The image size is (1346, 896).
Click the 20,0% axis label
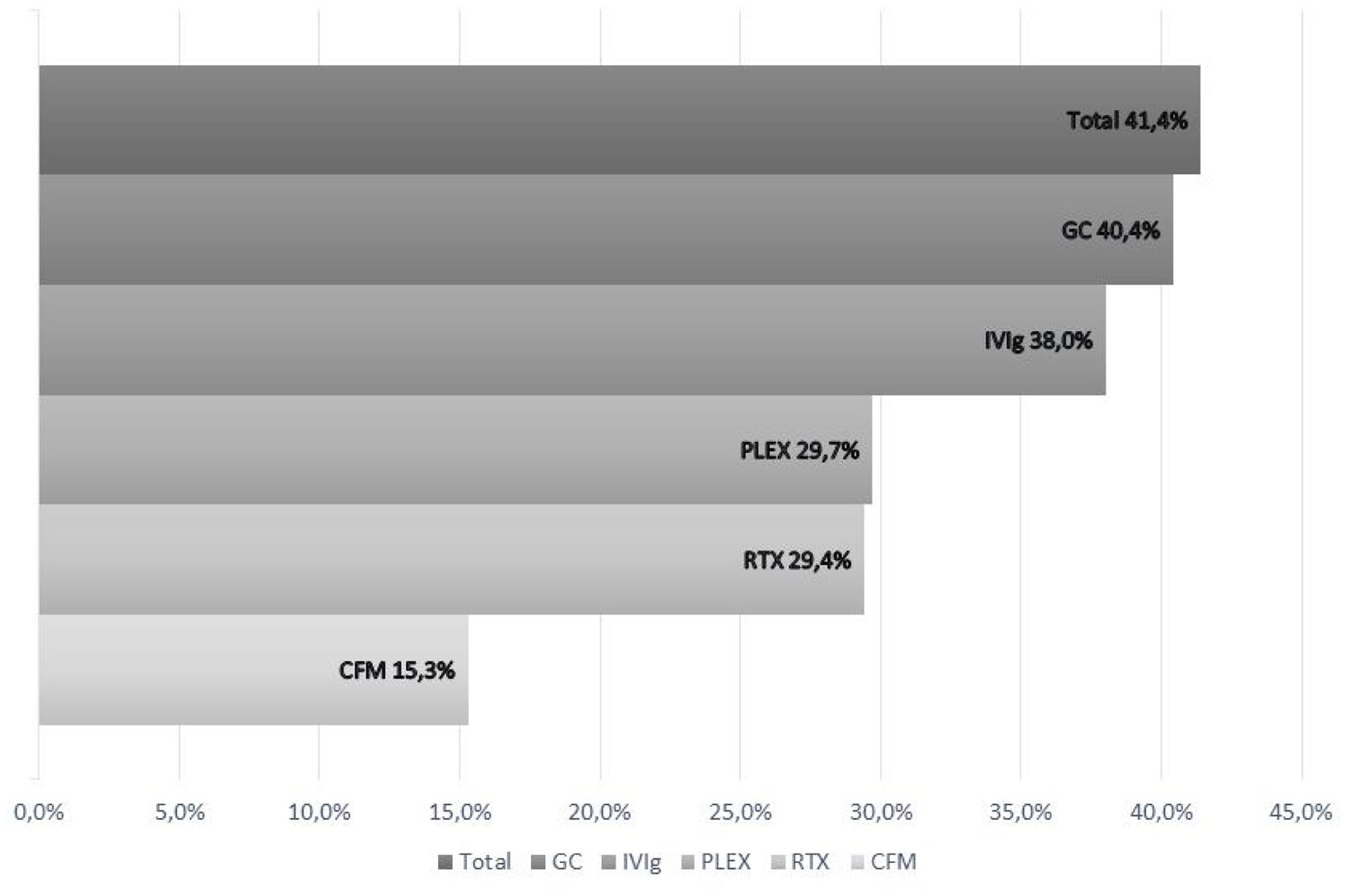pos(599,812)
